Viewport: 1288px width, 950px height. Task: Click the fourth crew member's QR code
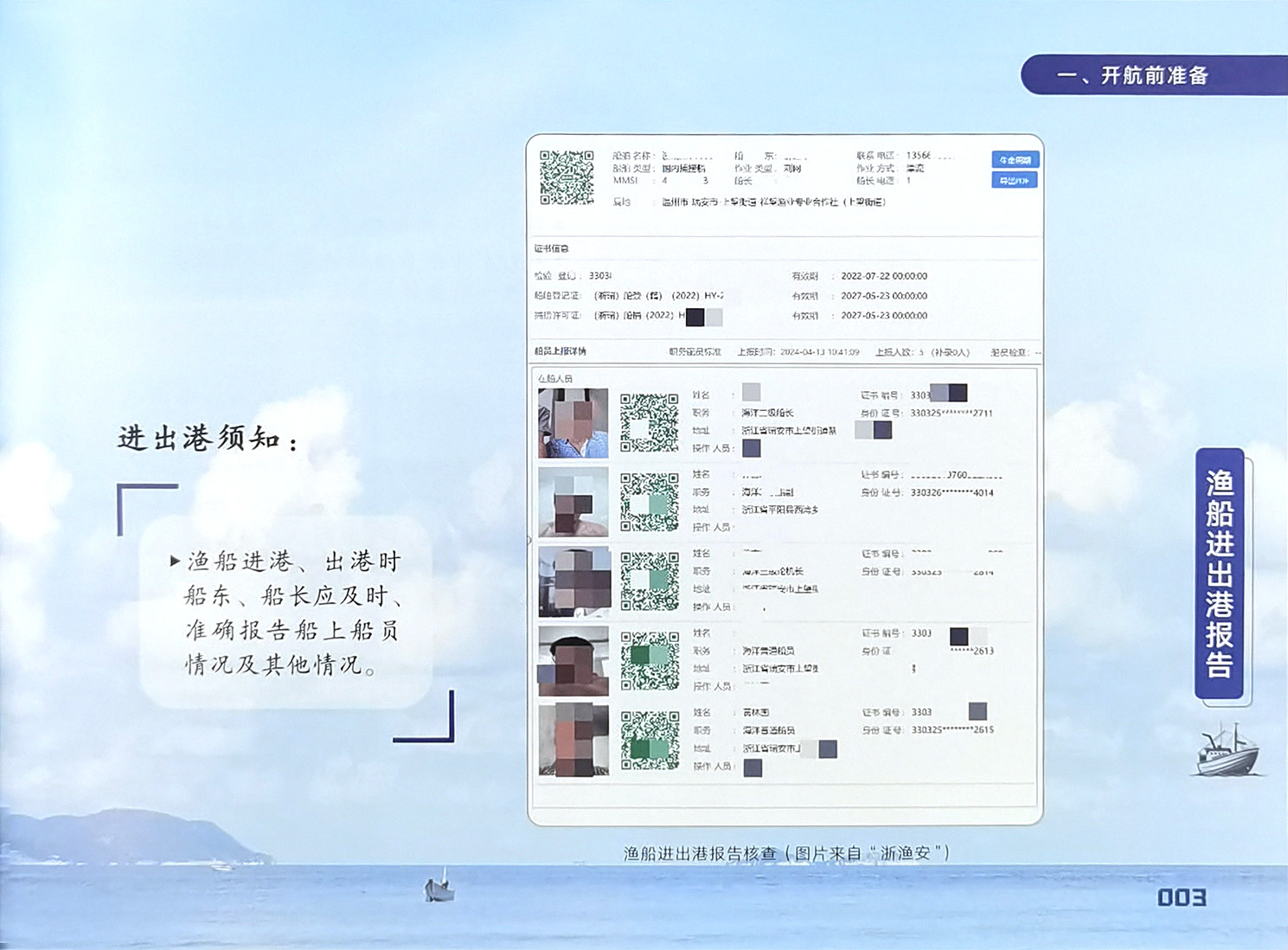click(x=649, y=661)
